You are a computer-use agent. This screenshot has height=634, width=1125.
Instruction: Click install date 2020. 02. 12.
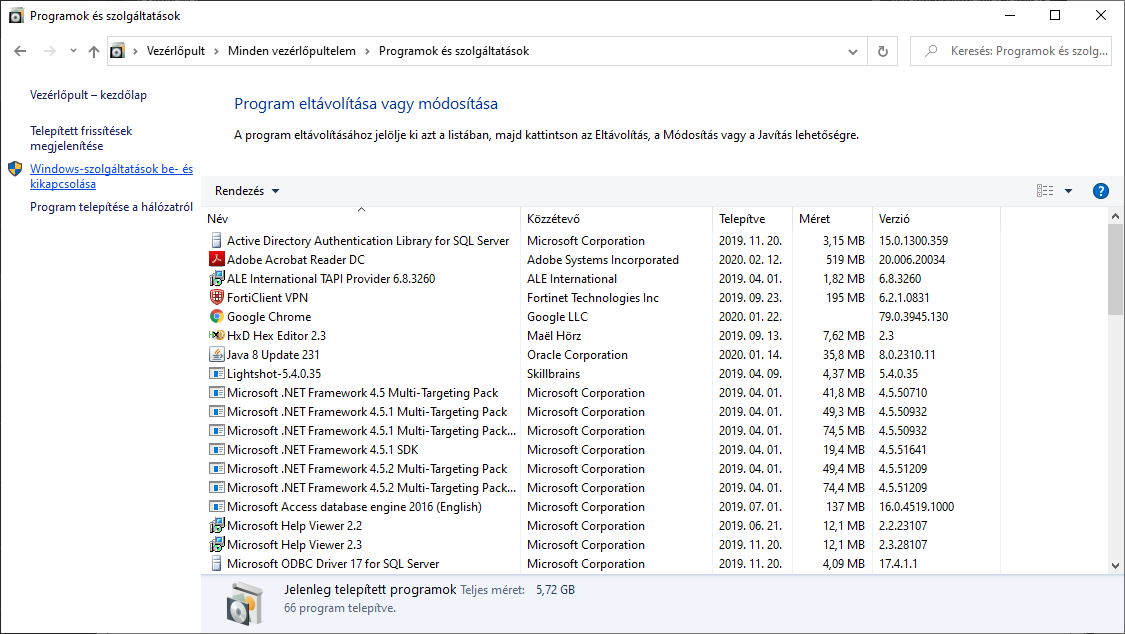(x=750, y=260)
